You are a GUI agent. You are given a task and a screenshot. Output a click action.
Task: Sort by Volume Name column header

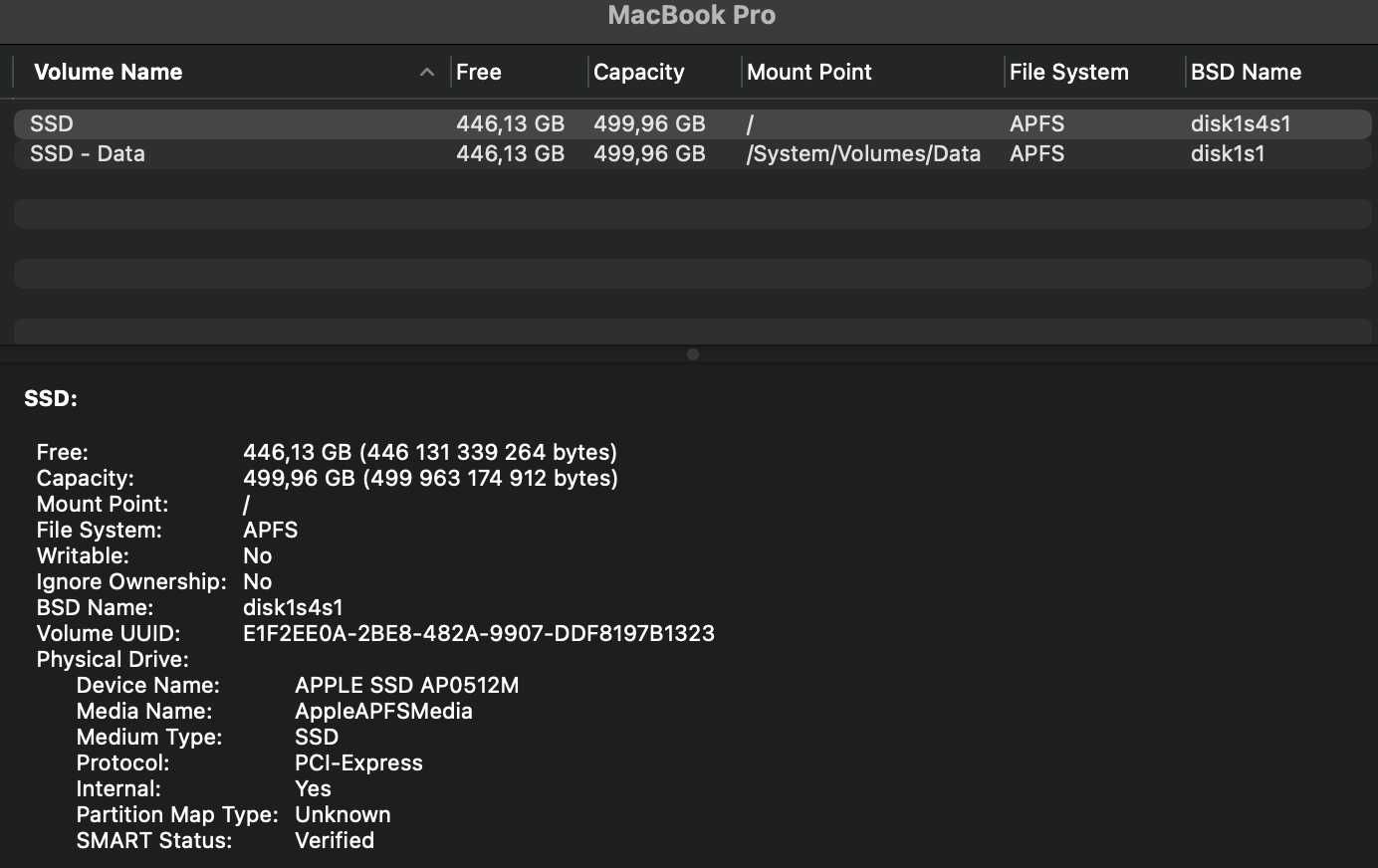108,72
